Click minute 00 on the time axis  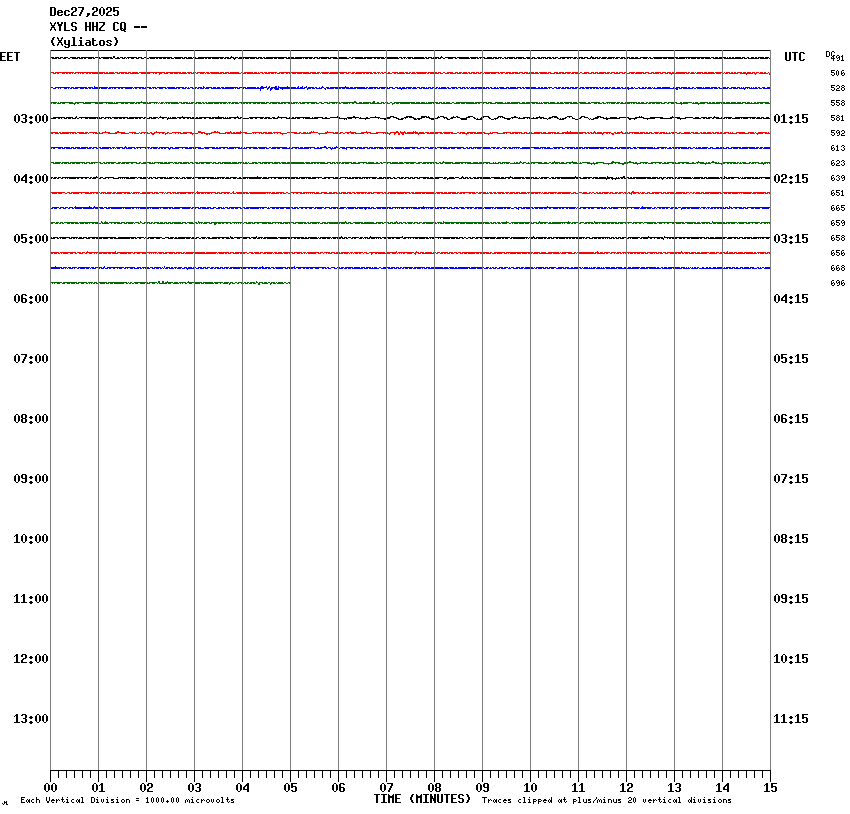tap(51, 788)
